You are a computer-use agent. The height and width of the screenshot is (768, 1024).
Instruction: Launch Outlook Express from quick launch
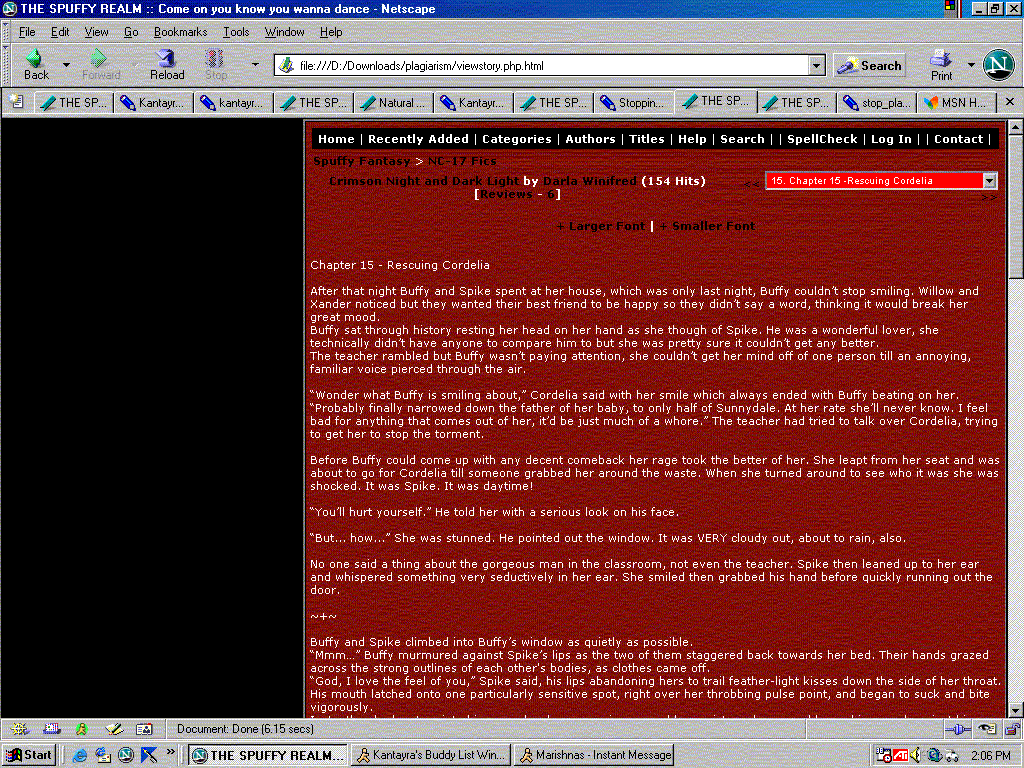[x=103, y=756]
